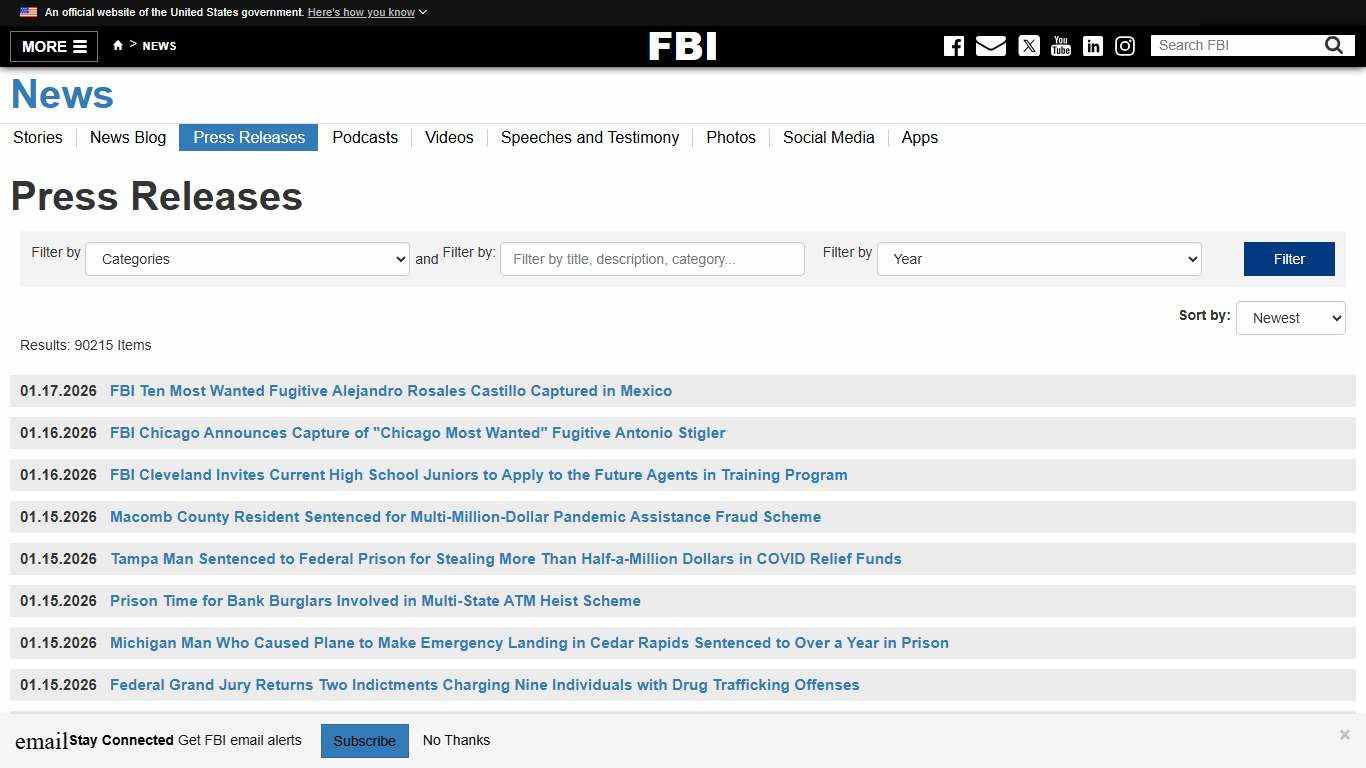Image resolution: width=1366 pixels, height=768 pixels.
Task: Select the YouTube icon
Action: pos(1060,46)
